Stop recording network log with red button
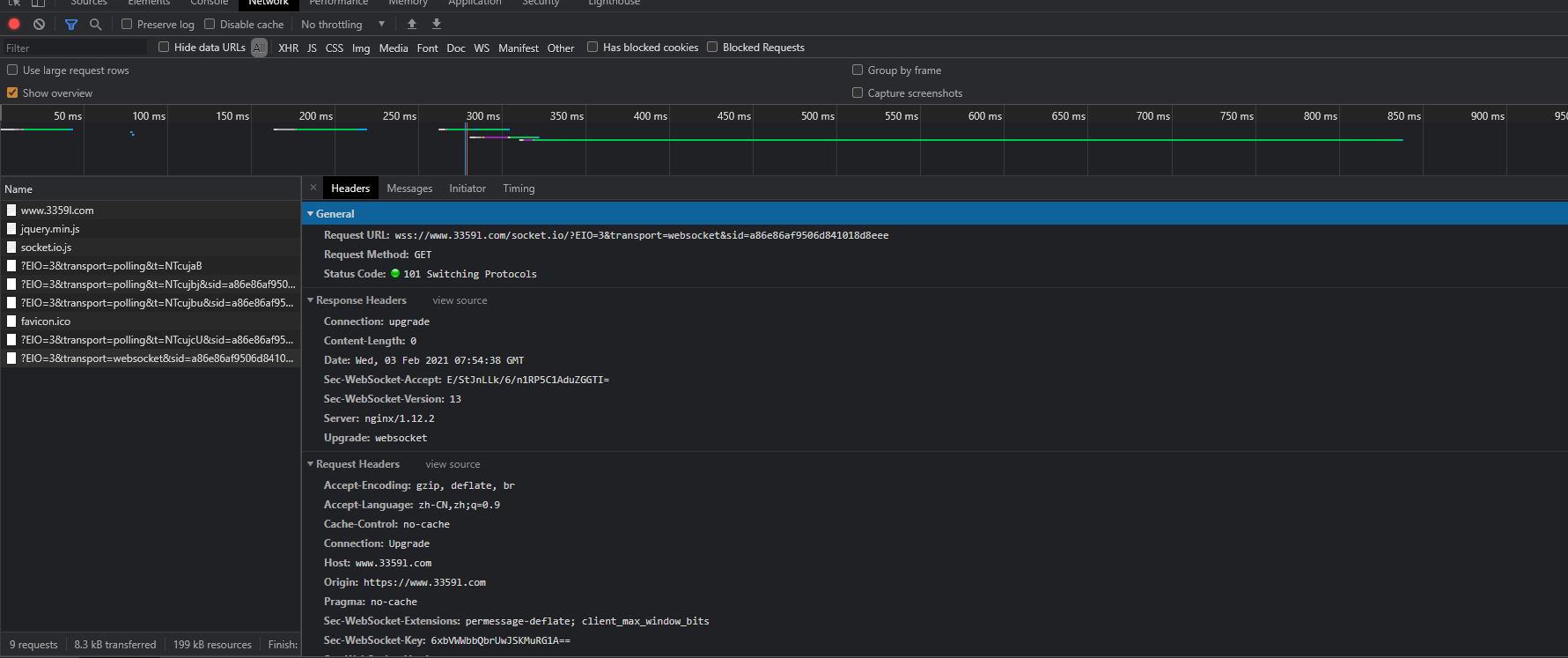Image resolution: width=1568 pixels, height=658 pixels. point(14,24)
